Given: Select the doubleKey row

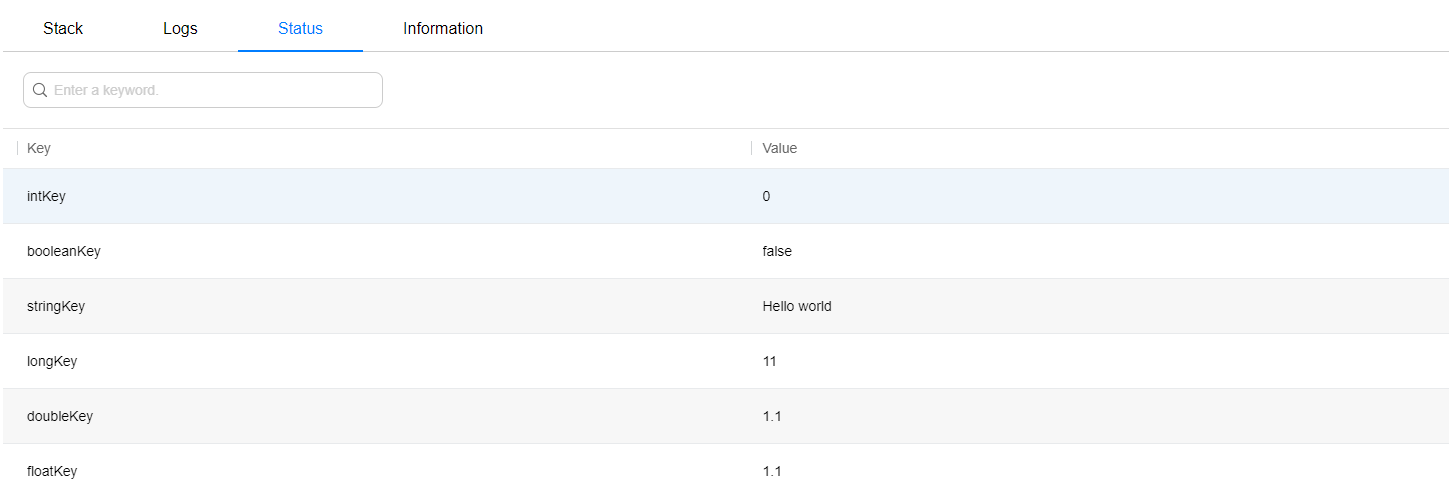Looking at the screenshot, I should (x=726, y=416).
